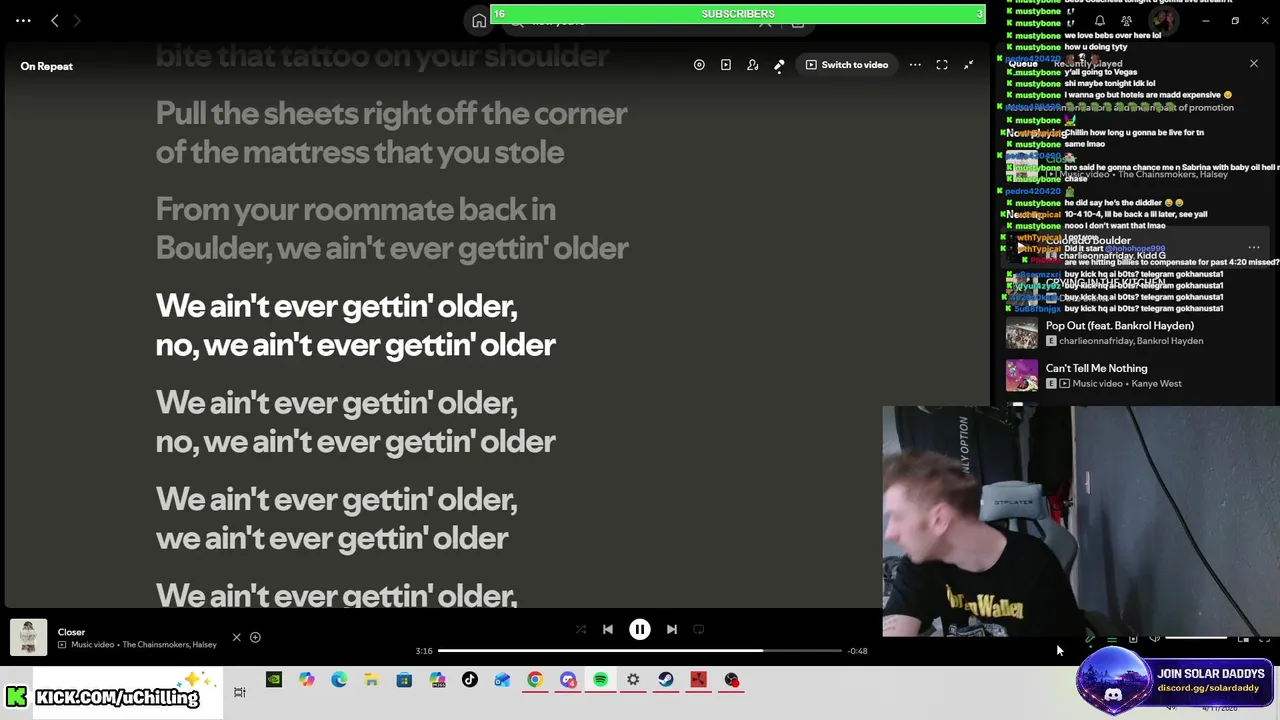Open the user profile avatar
This screenshot has height=720, width=1280.
coord(1162,21)
